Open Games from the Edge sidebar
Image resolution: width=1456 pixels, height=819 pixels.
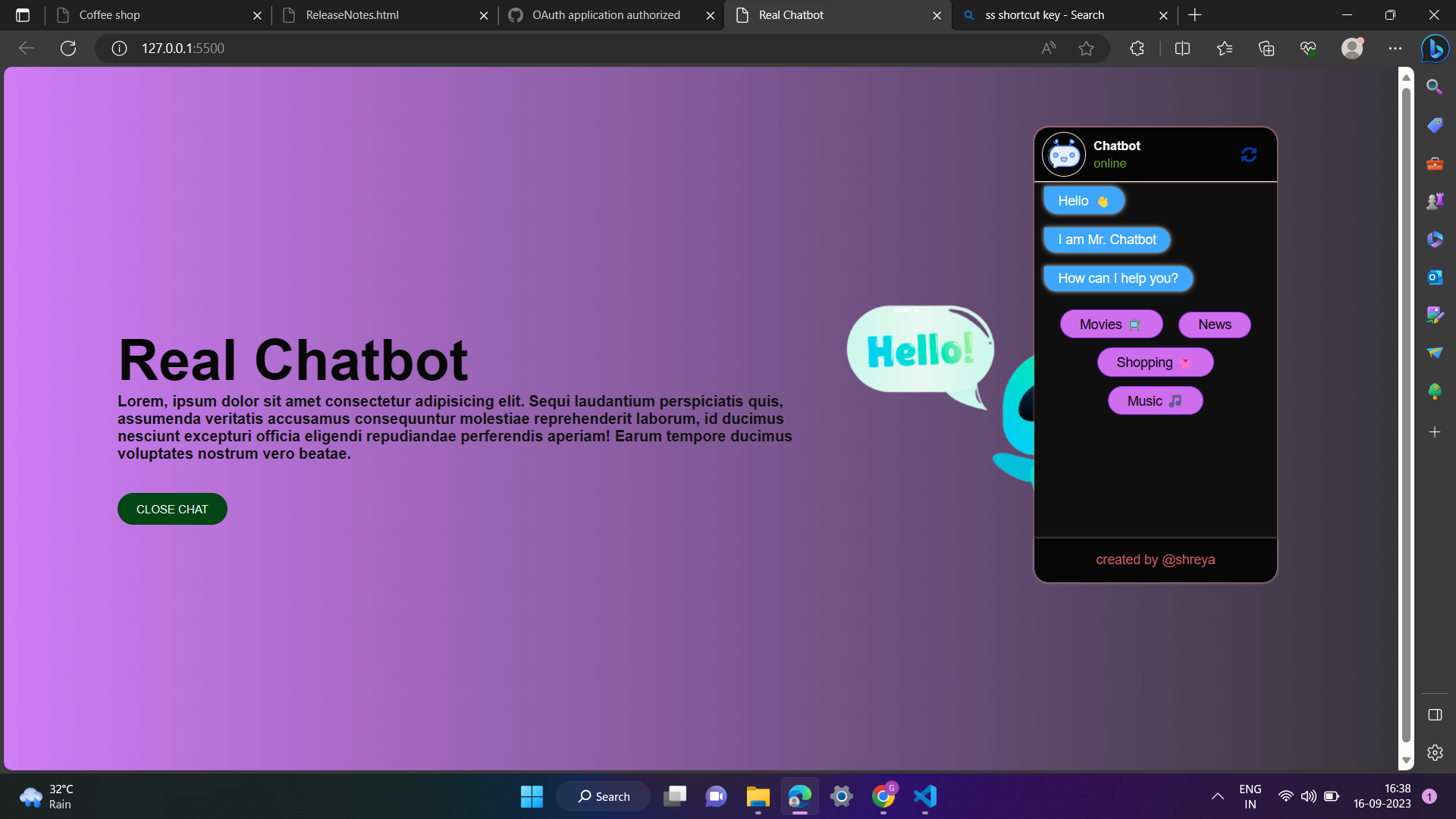[1435, 200]
